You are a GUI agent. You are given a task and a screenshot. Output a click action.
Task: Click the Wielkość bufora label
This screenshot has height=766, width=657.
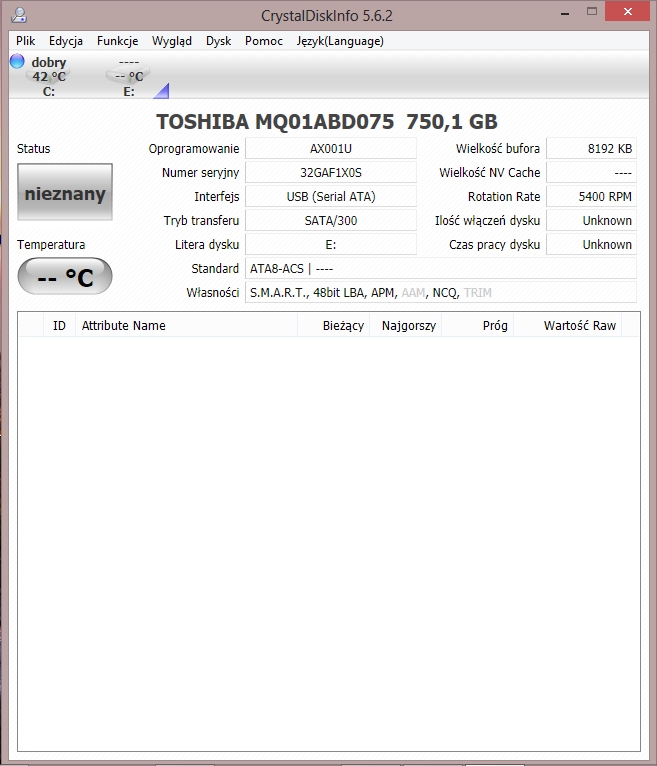(x=498, y=149)
